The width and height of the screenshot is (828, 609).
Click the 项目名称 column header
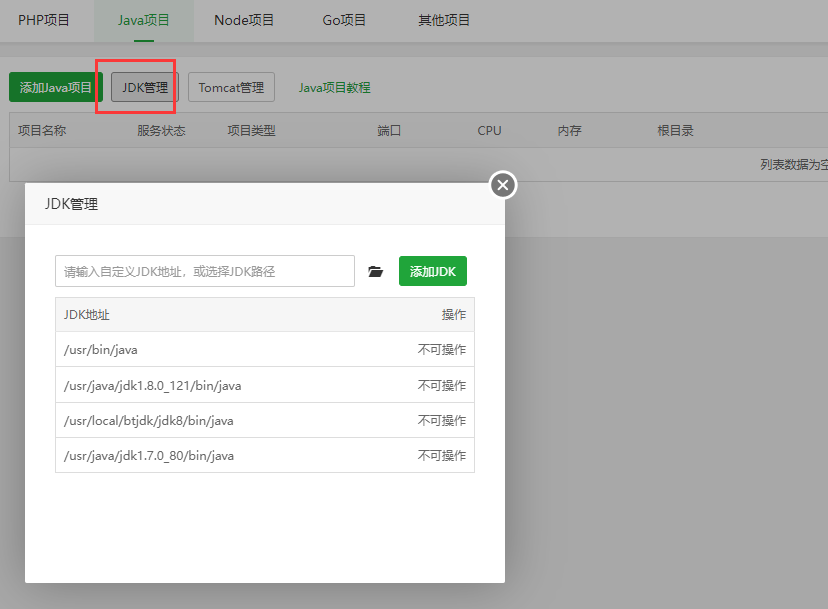click(42, 130)
